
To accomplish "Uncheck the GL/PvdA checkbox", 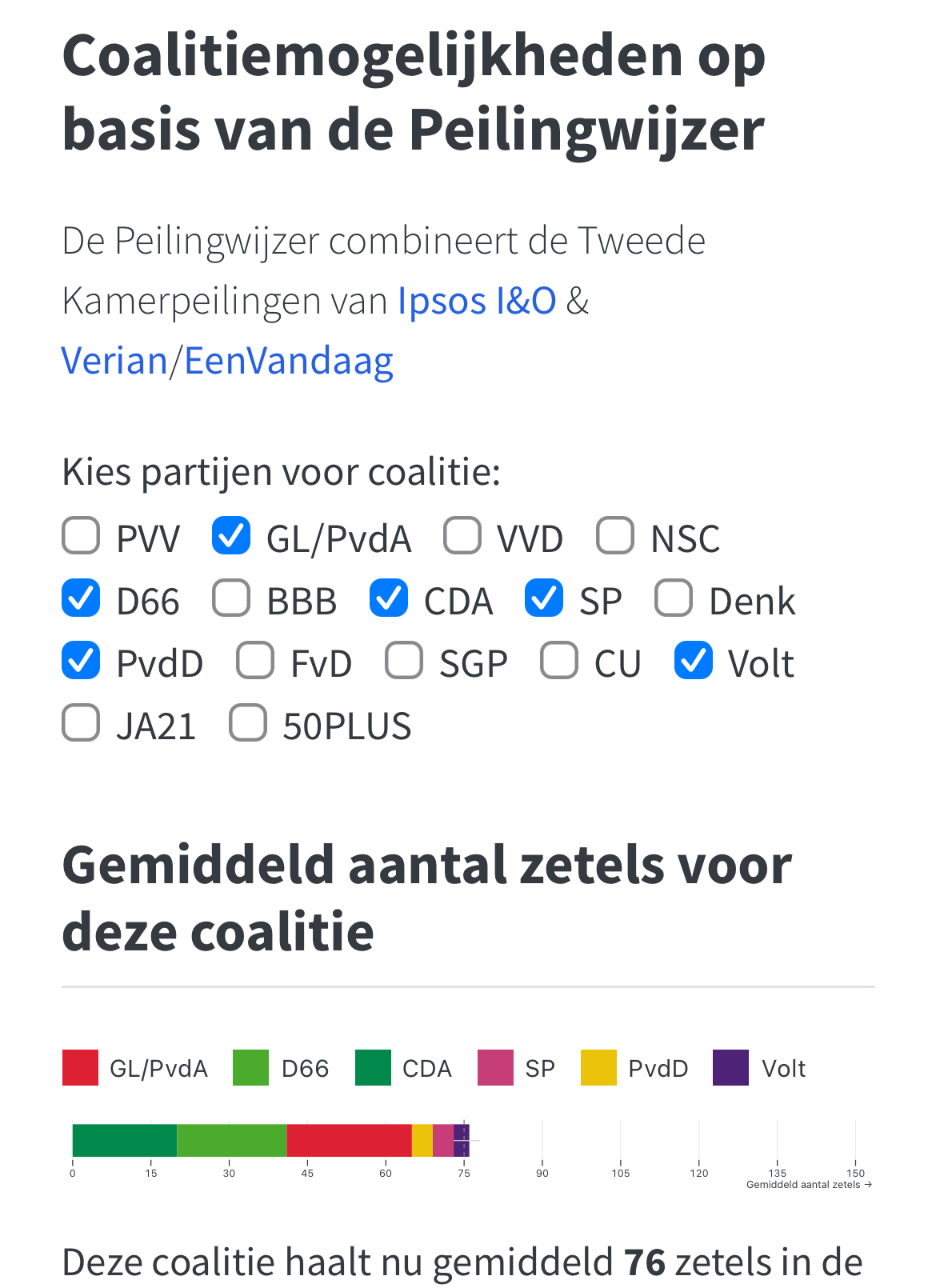I will 231,536.
